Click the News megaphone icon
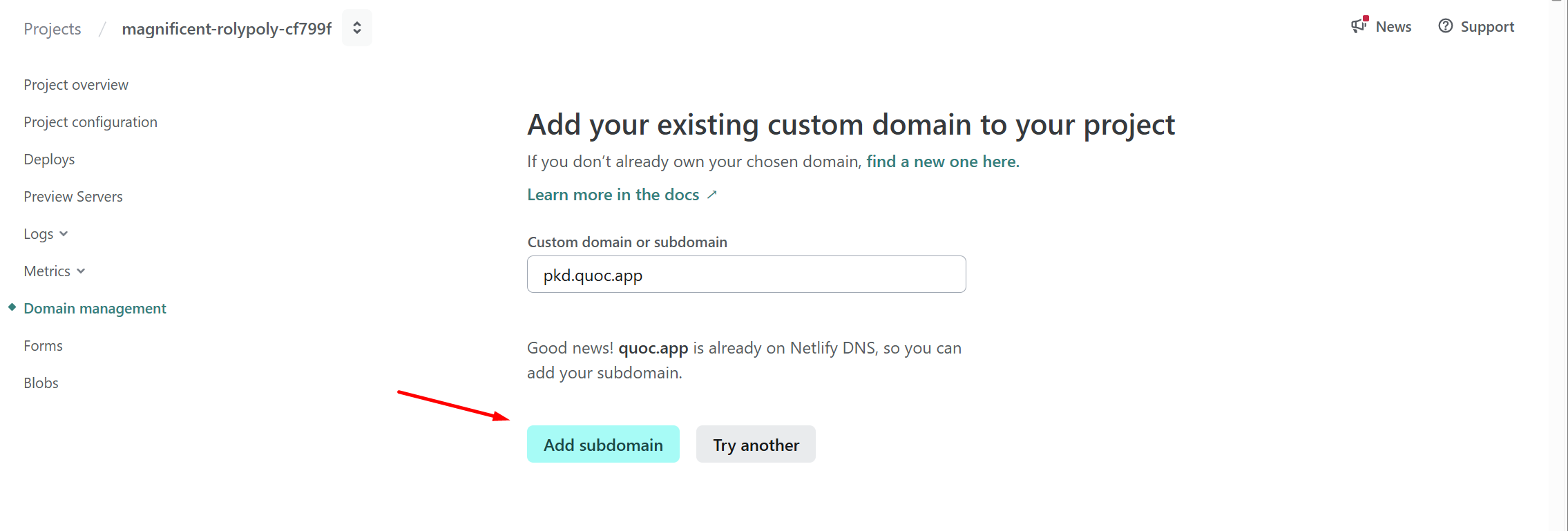Screen dimensions: 1568x531 (x=1359, y=26)
